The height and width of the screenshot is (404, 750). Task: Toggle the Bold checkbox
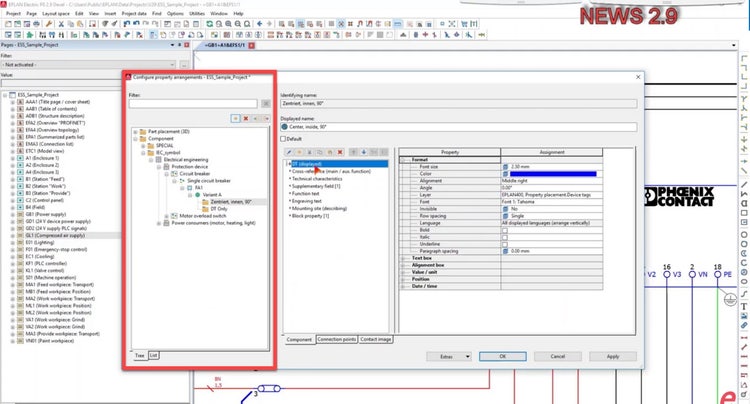[505, 231]
